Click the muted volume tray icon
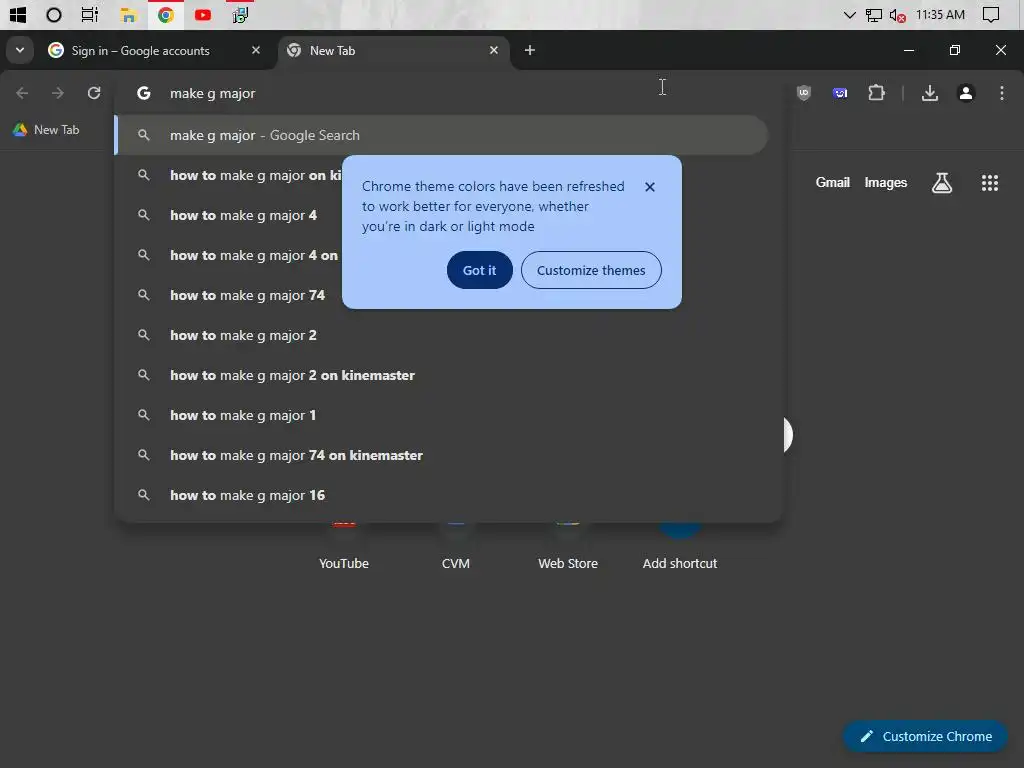 (897, 15)
